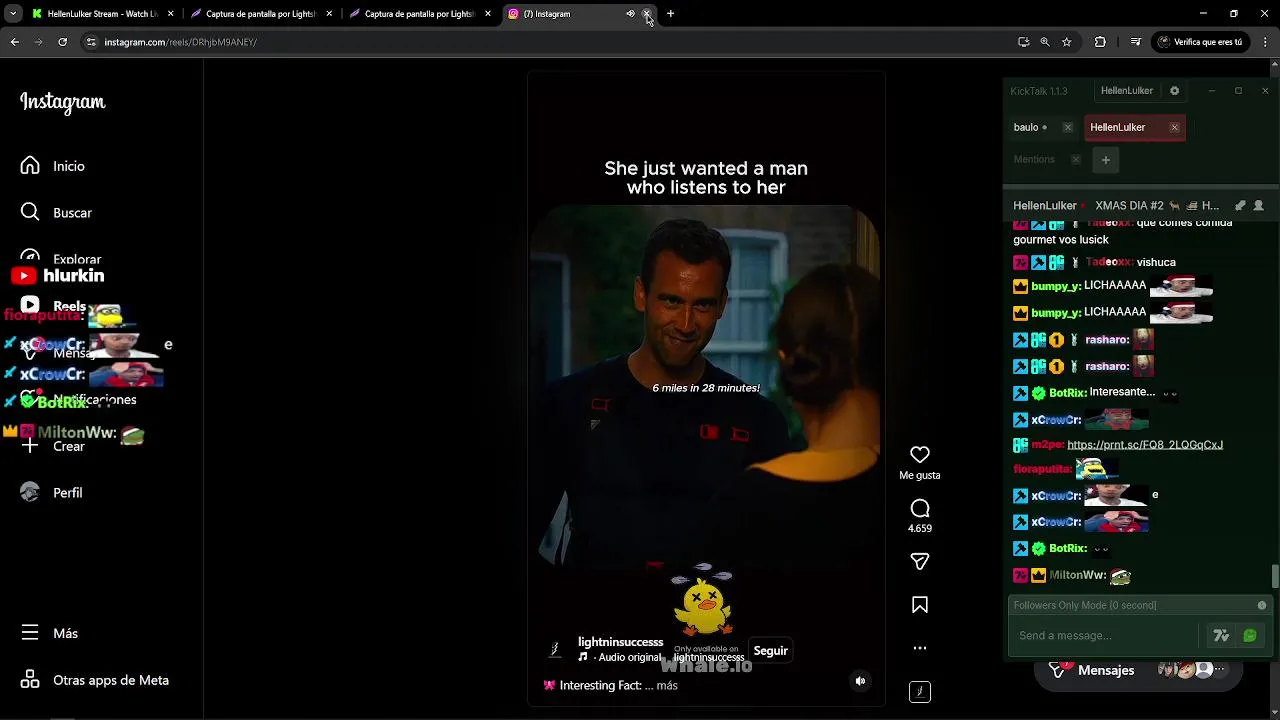Open lightninsuccesss profile avatar
This screenshot has height=720, width=1280.
(x=555, y=650)
